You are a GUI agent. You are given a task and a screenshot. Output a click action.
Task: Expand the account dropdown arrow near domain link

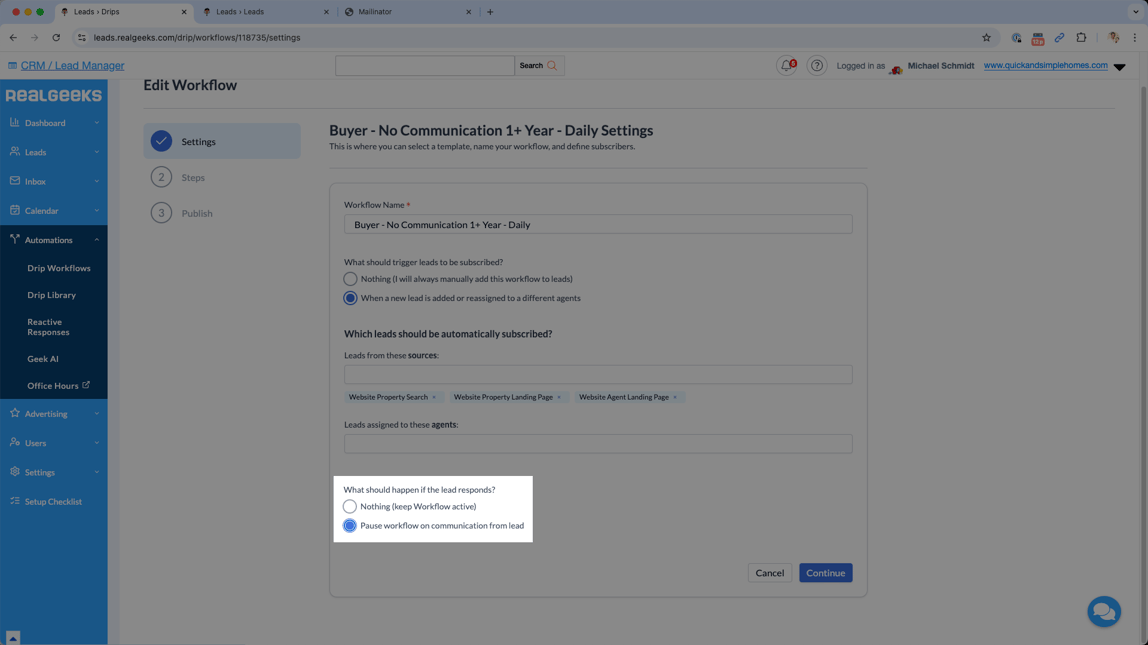pyautogui.click(x=1120, y=65)
